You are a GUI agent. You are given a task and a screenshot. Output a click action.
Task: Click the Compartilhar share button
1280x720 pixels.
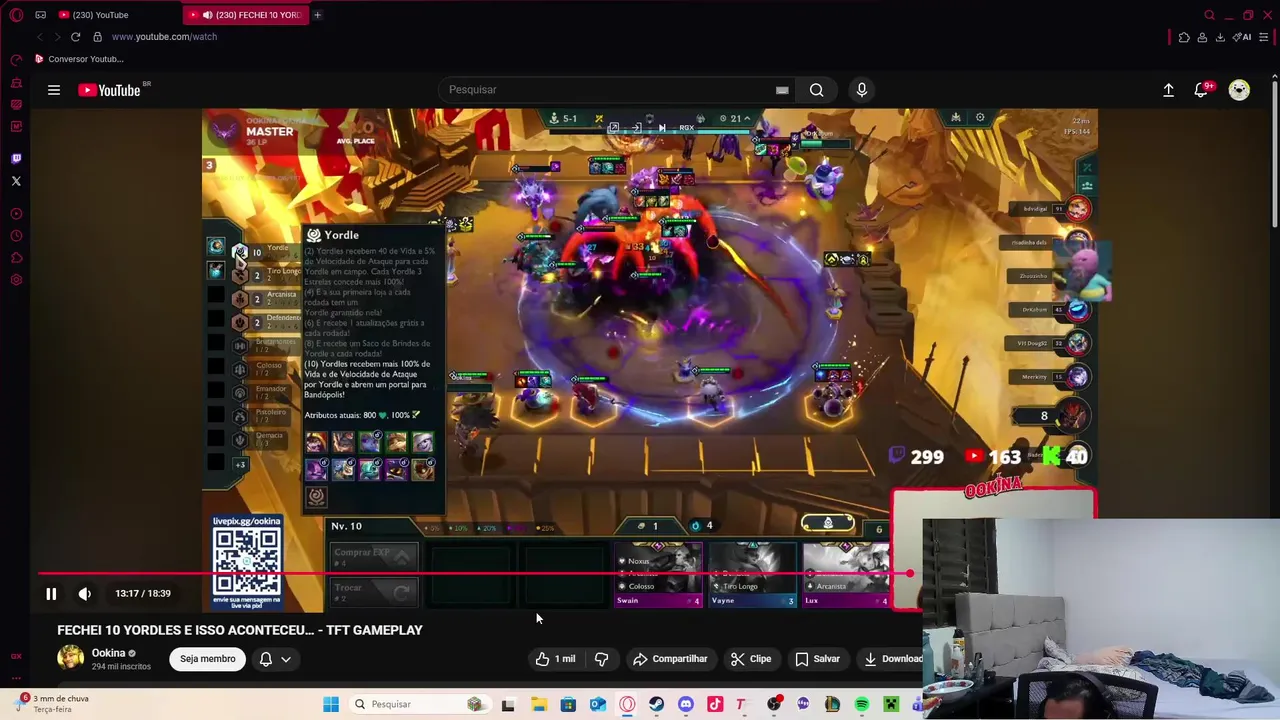670,659
